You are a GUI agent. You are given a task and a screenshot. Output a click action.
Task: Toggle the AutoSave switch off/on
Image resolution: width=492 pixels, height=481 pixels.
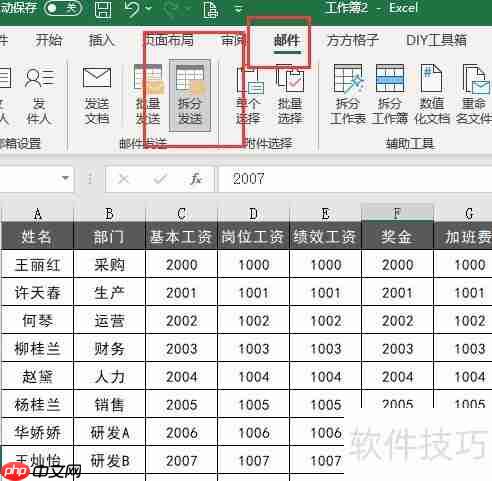tap(64, 8)
